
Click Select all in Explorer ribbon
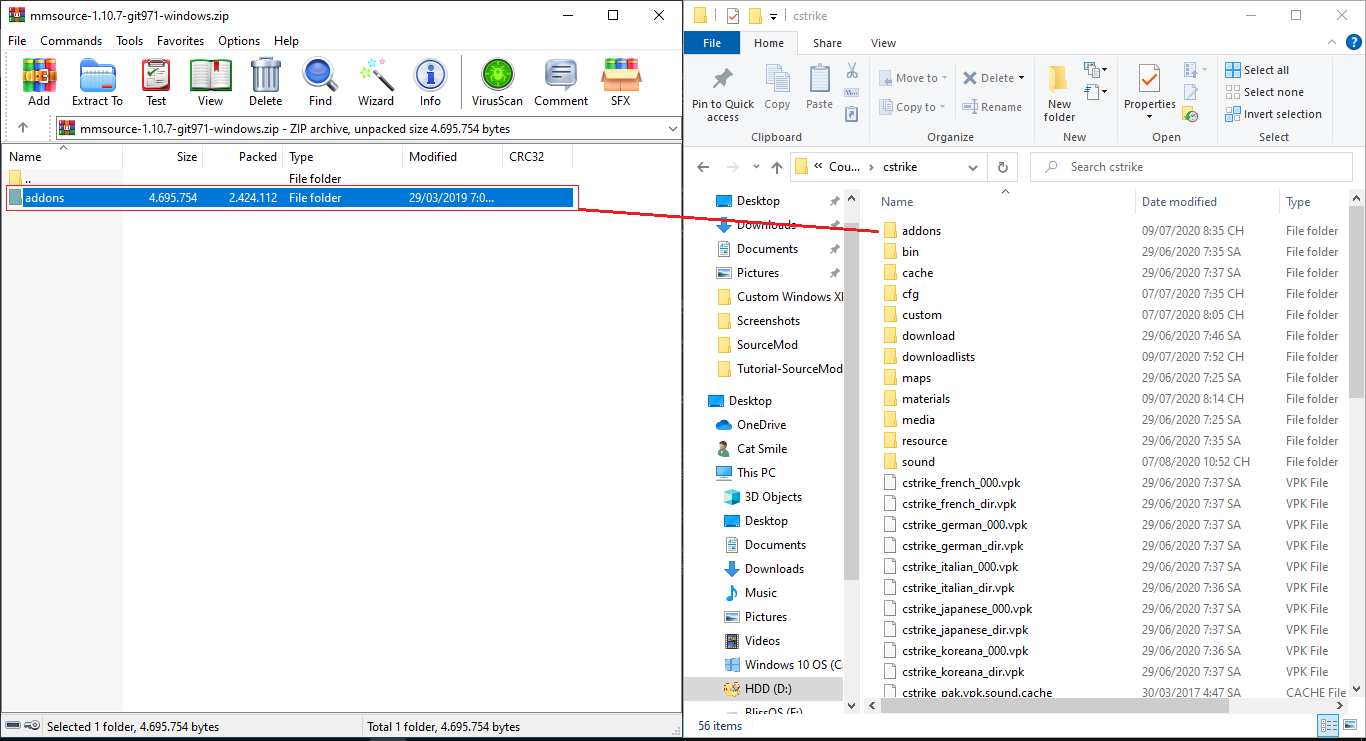click(x=1257, y=70)
